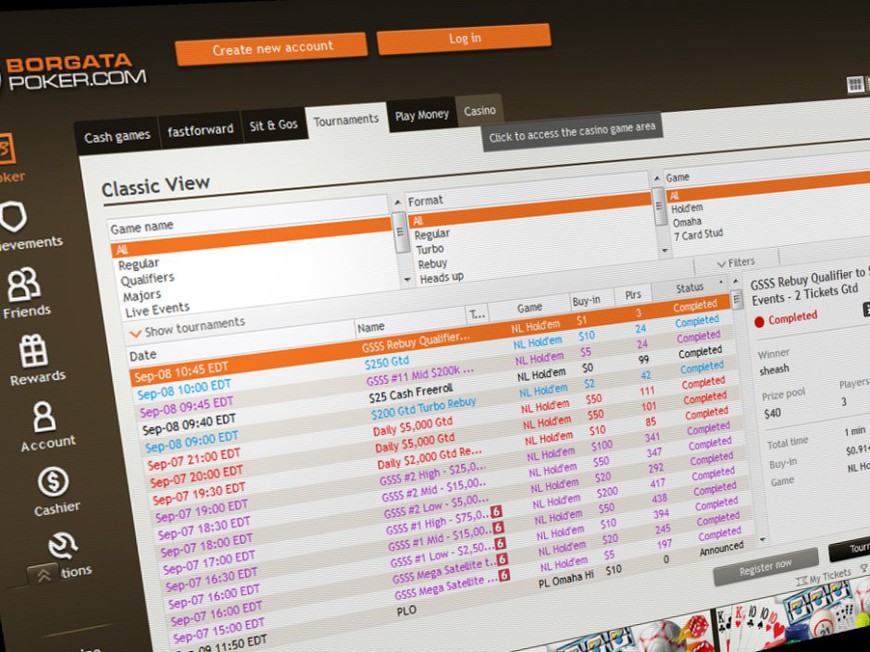Click Format list scroll-up arrow

(657, 179)
